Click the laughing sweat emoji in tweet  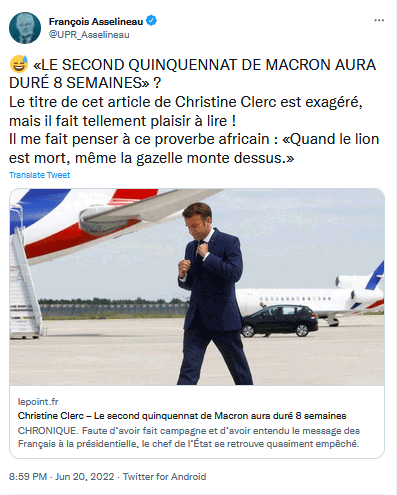(19, 65)
